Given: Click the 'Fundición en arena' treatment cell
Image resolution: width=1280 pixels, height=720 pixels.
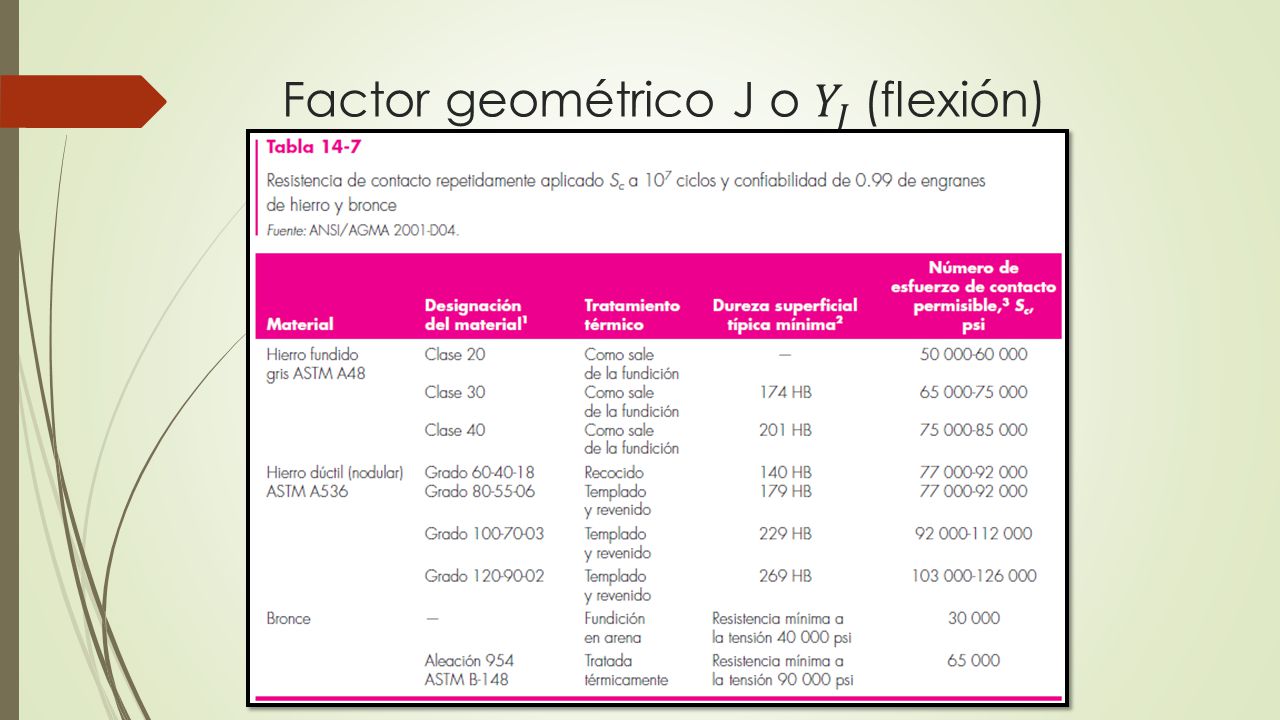Looking at the screenshot, I should (615, 628).
